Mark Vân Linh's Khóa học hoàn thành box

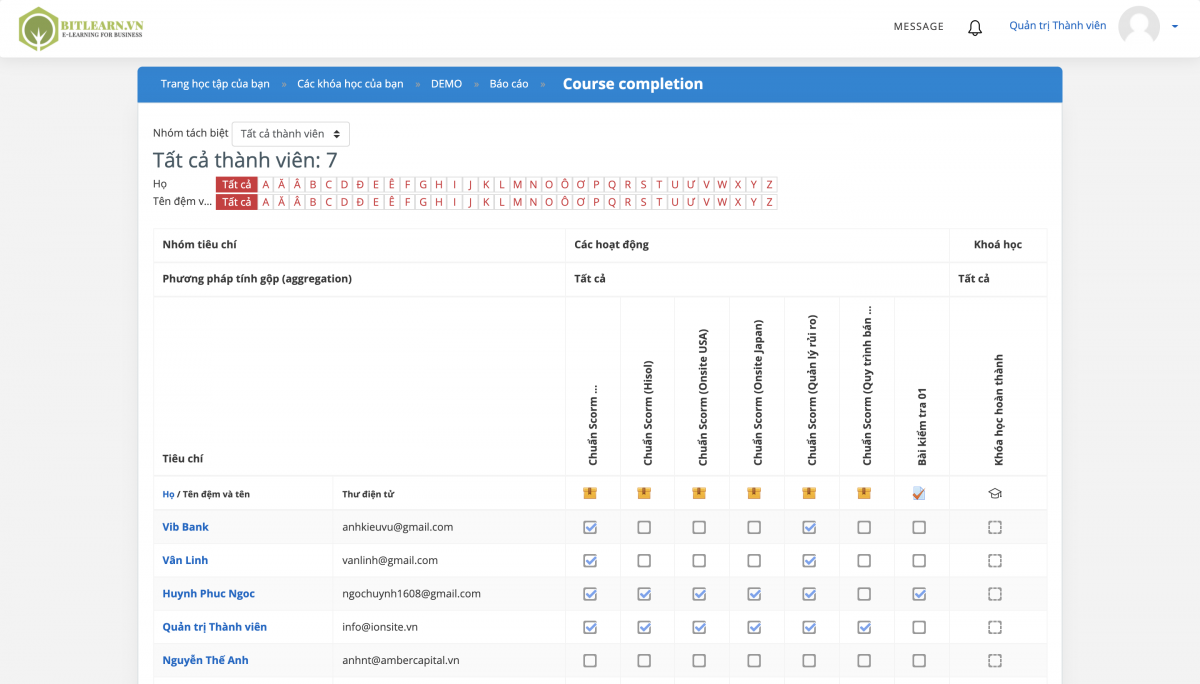click(995, 560)
